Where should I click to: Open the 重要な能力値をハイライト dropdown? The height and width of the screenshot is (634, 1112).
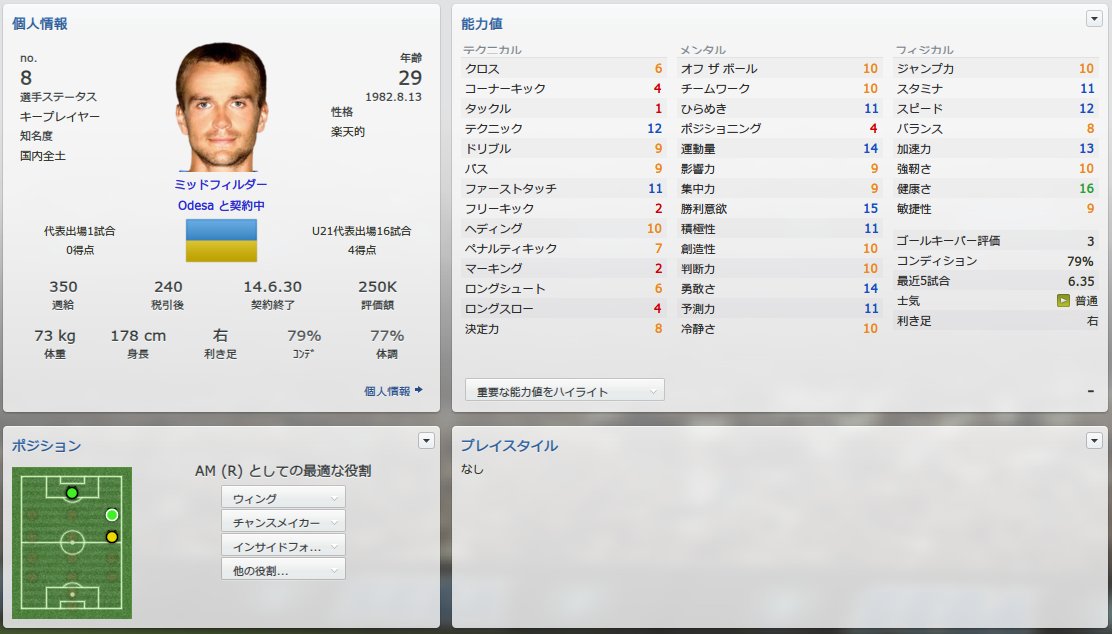pyautogui.click(x=565, y=391)
